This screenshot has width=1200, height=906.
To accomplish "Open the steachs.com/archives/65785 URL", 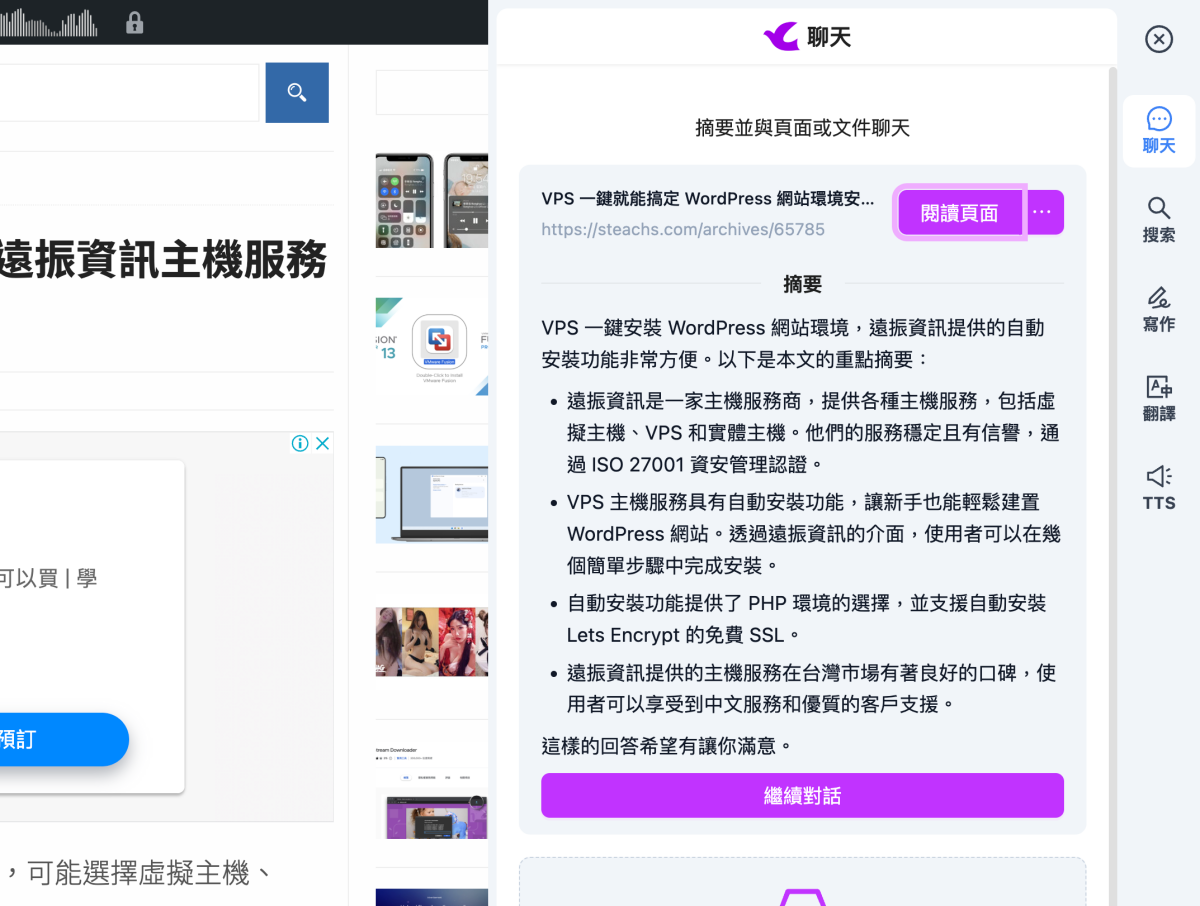I will (683, 229).
